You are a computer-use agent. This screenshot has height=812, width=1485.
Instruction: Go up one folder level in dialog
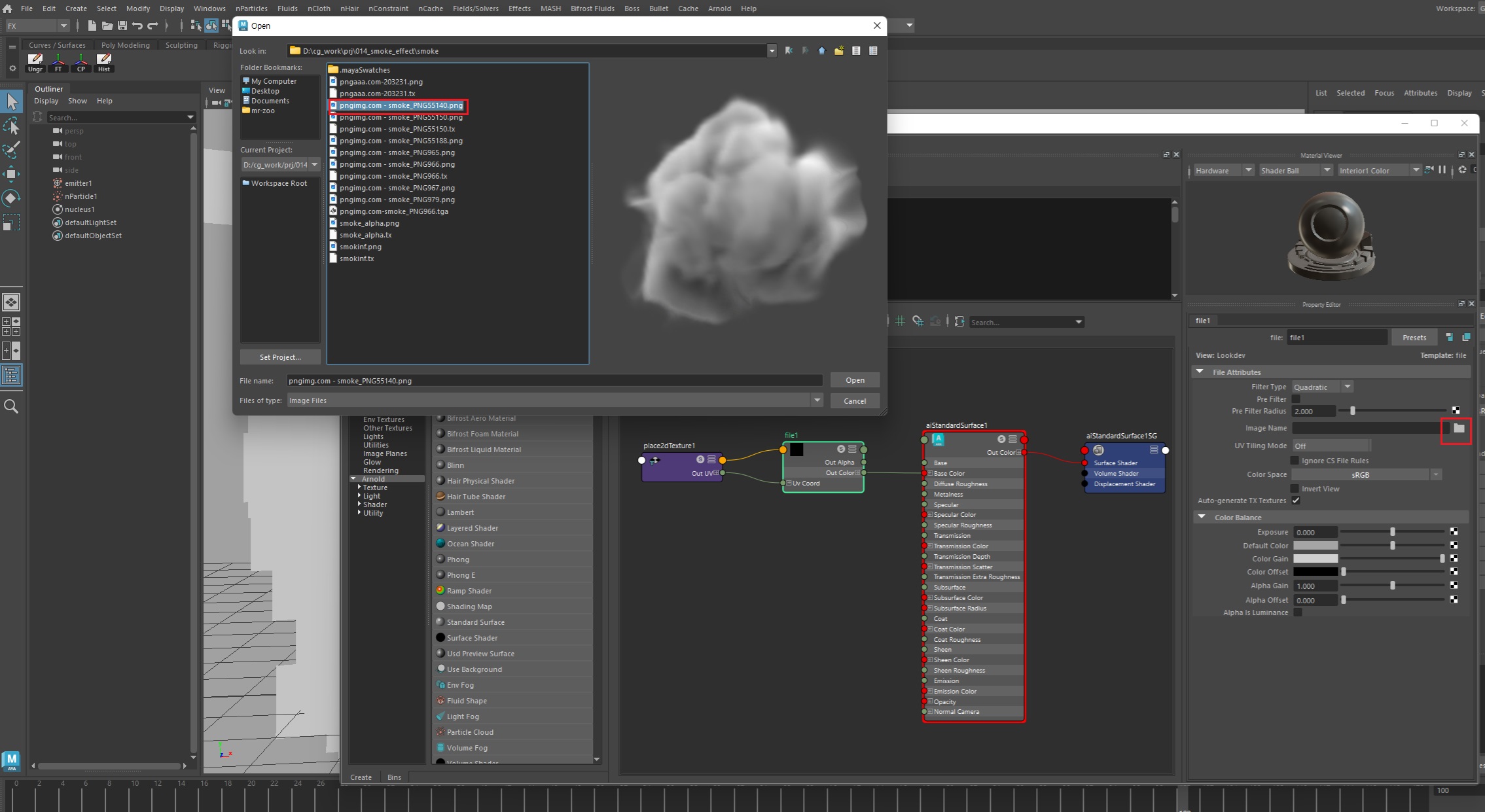(822, 51)
